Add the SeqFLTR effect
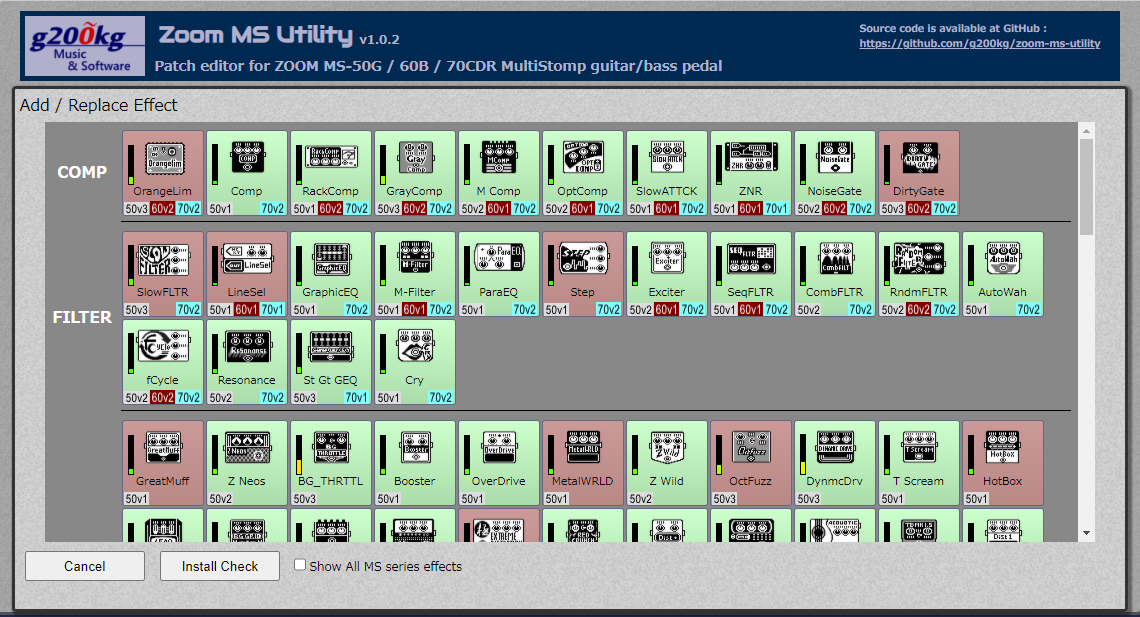1140x617 pixels. [x=751, y=274]
